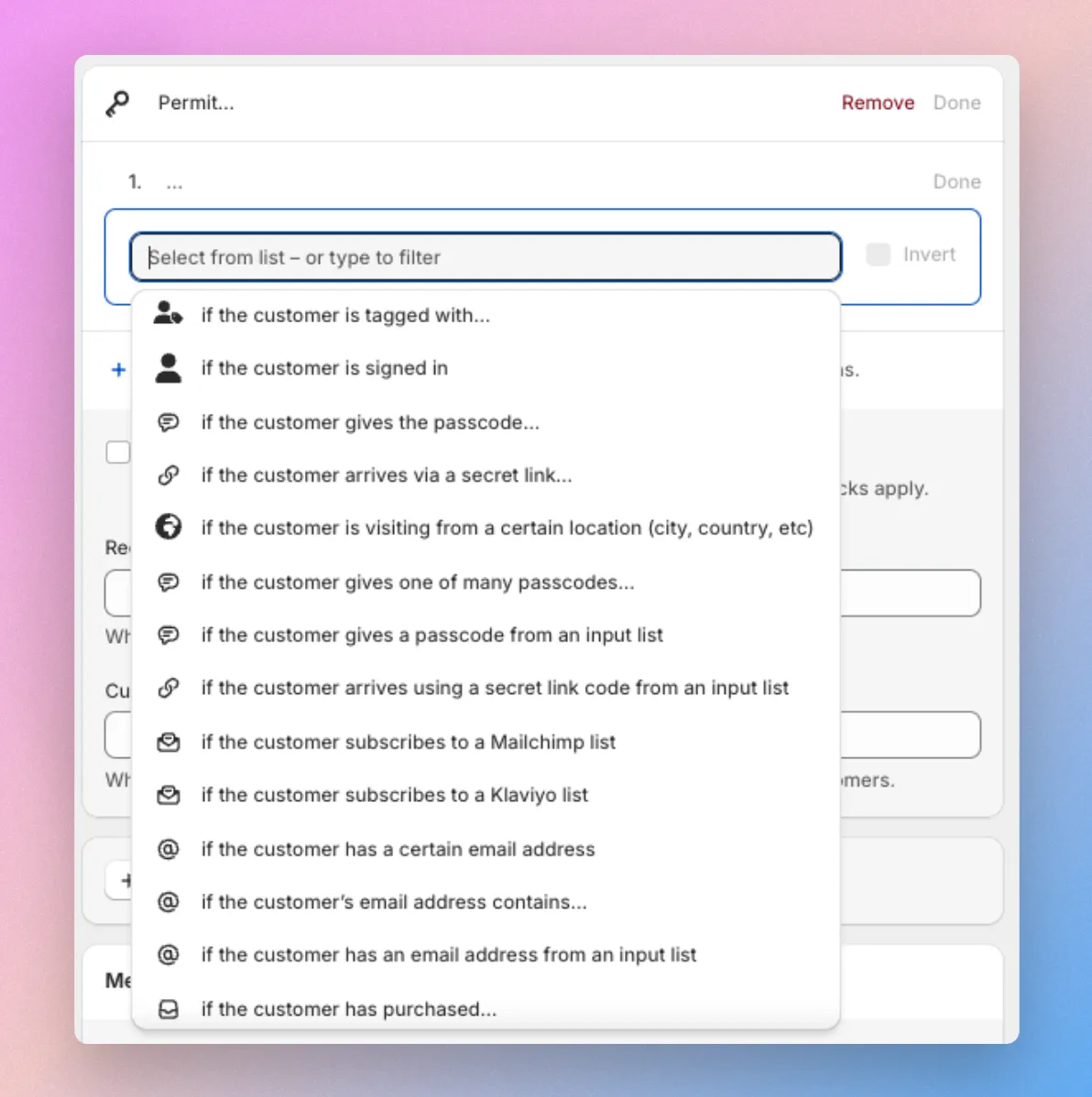The height and width of the screenshot is (1097, 1092).
Task: Click Done on condition row 1
Action: 957,182
